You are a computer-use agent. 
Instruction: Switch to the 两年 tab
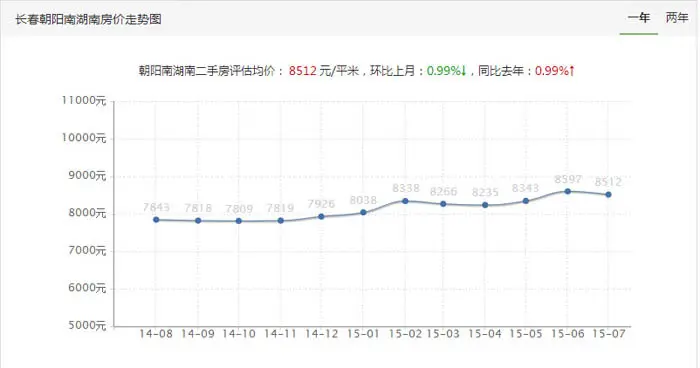tap(677, 18)
